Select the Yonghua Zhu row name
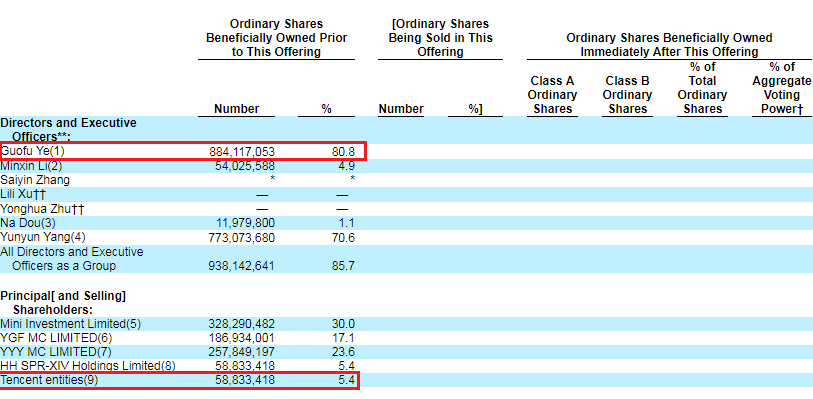813x399 pixels. (x=43, y=209)
